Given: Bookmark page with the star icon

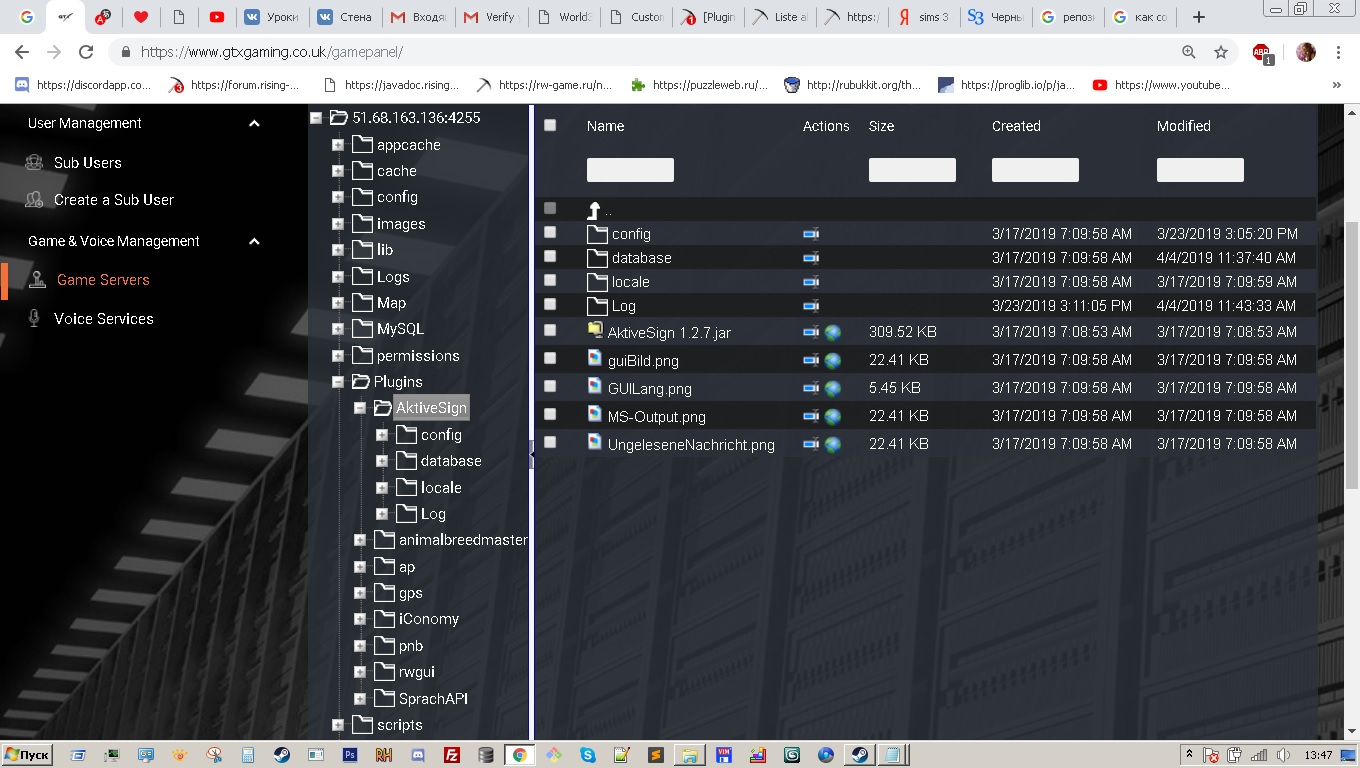Looking at the screenshot, I should (x=1220, y=52).
